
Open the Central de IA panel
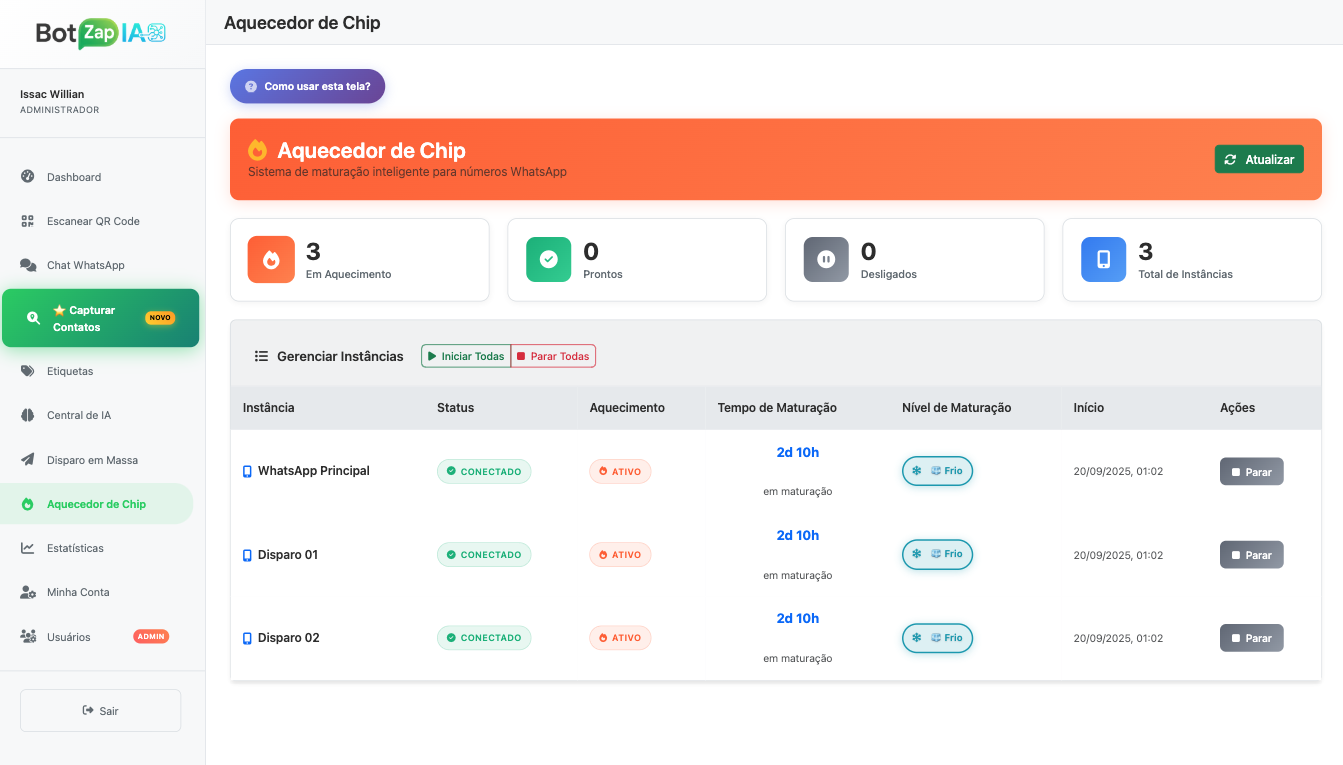(x=80, y=415)
